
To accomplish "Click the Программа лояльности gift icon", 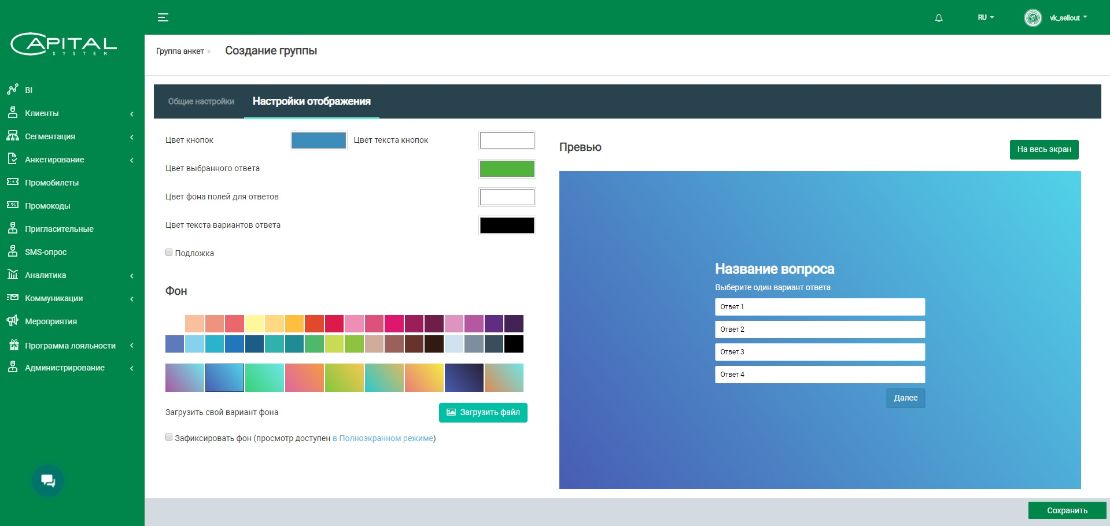I will pyautogui.click(x=12, y=345).
